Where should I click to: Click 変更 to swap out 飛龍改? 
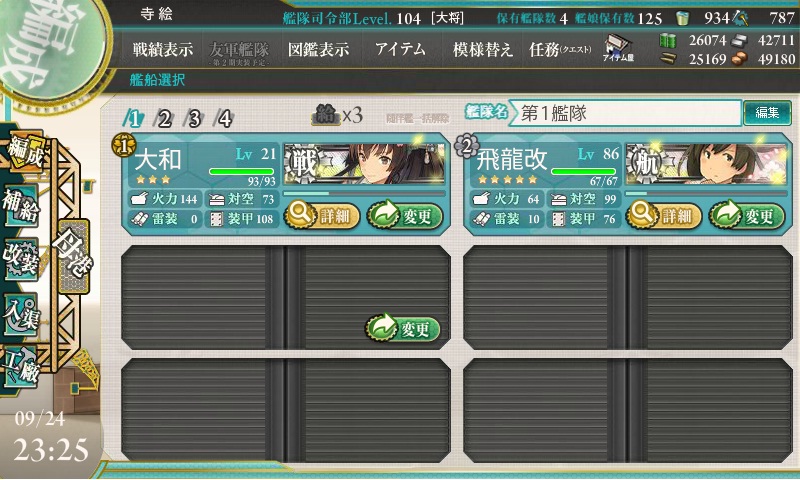click(746, 216)
